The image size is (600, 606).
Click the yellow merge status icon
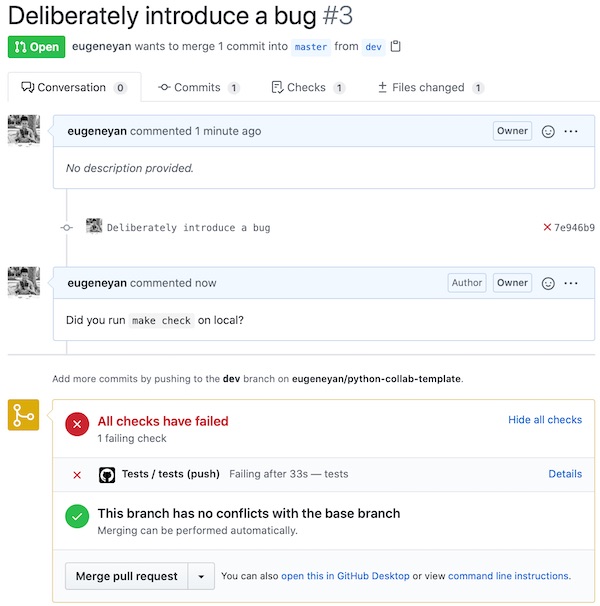click(x=23, y=415)
